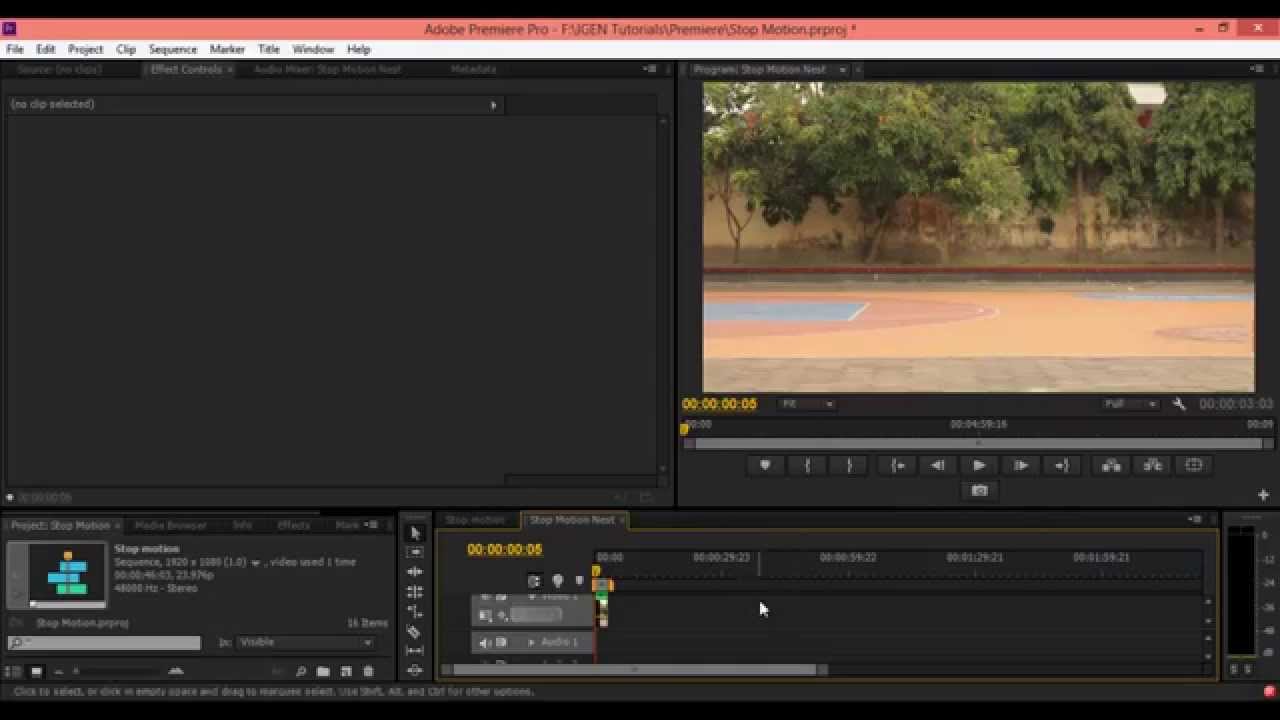Click the Add Marker icon in timeline header
Image resolution: width=1280 pixels, height=720 pixels.
point(579,581)
